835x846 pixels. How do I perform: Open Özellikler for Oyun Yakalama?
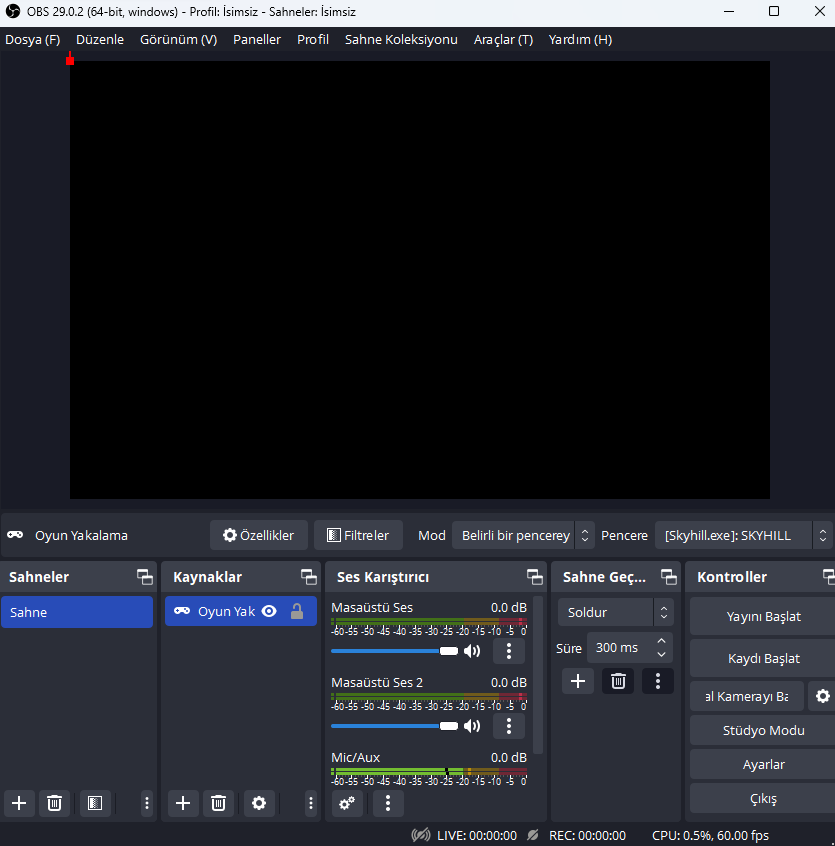click(x=259, y=535)
